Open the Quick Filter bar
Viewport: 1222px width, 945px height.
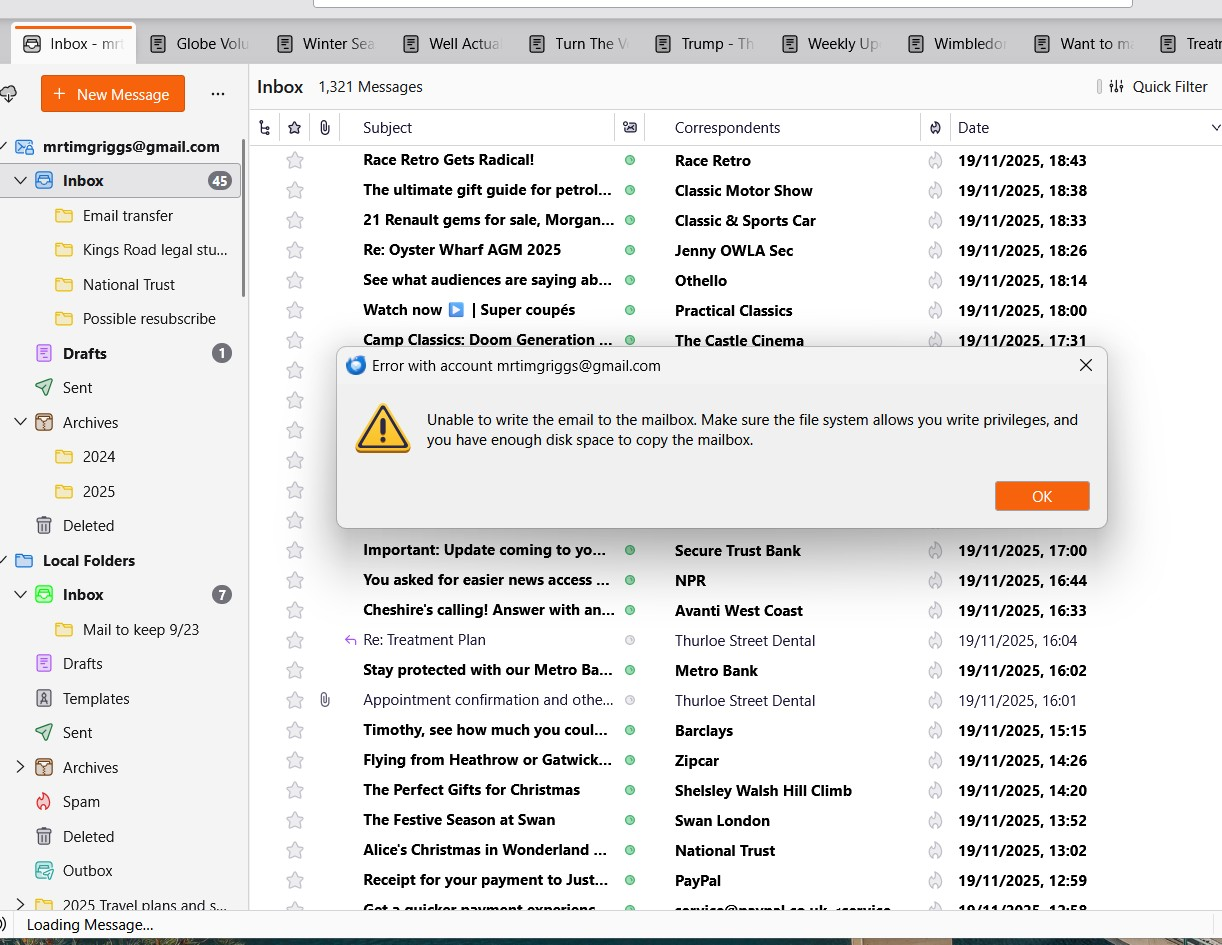[x=1158, y=87]
